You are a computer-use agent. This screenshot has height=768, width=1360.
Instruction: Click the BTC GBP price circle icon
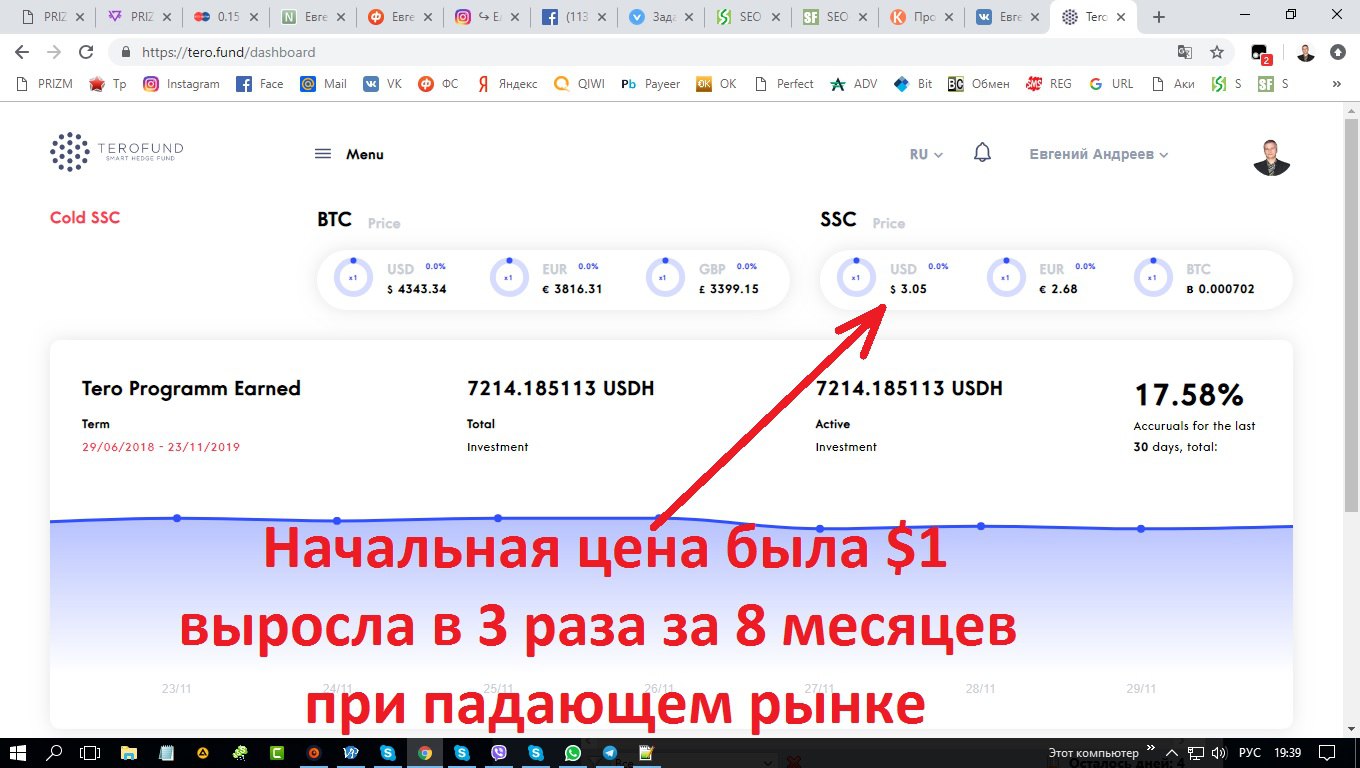click(x=665, y=278)
